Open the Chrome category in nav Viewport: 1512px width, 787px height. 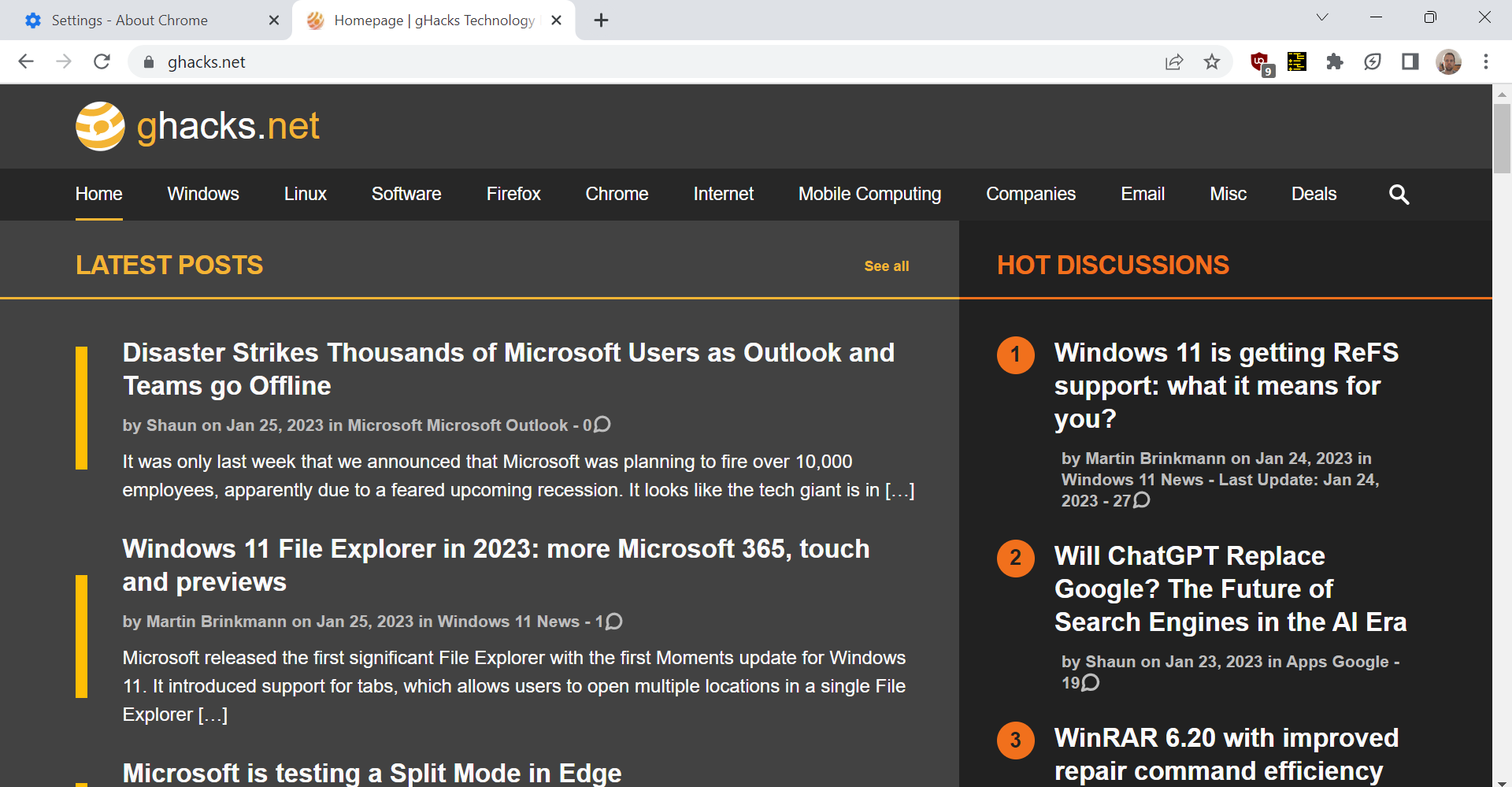(617, 194)
